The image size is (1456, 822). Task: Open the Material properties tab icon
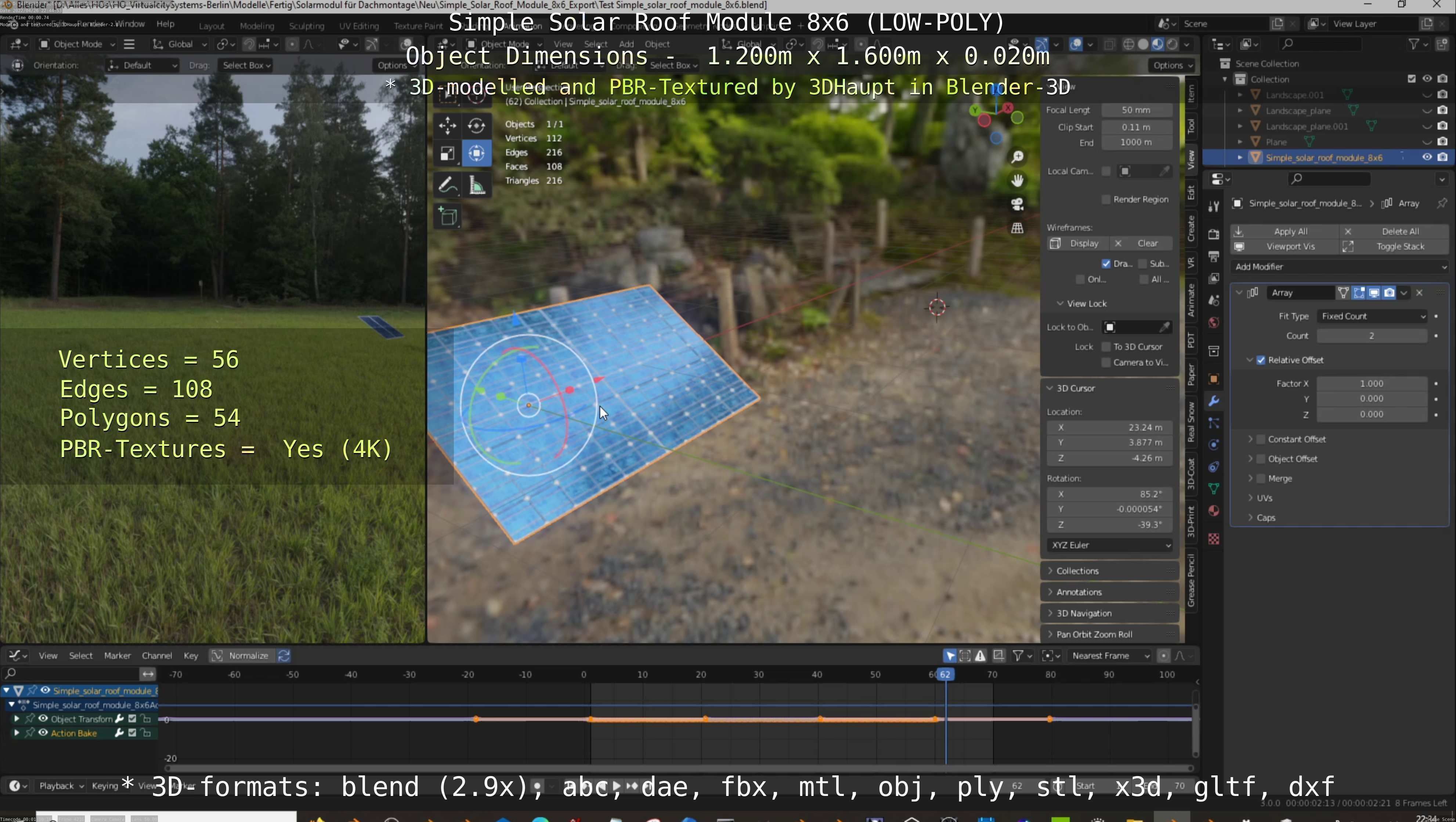tap(1214, 511)
